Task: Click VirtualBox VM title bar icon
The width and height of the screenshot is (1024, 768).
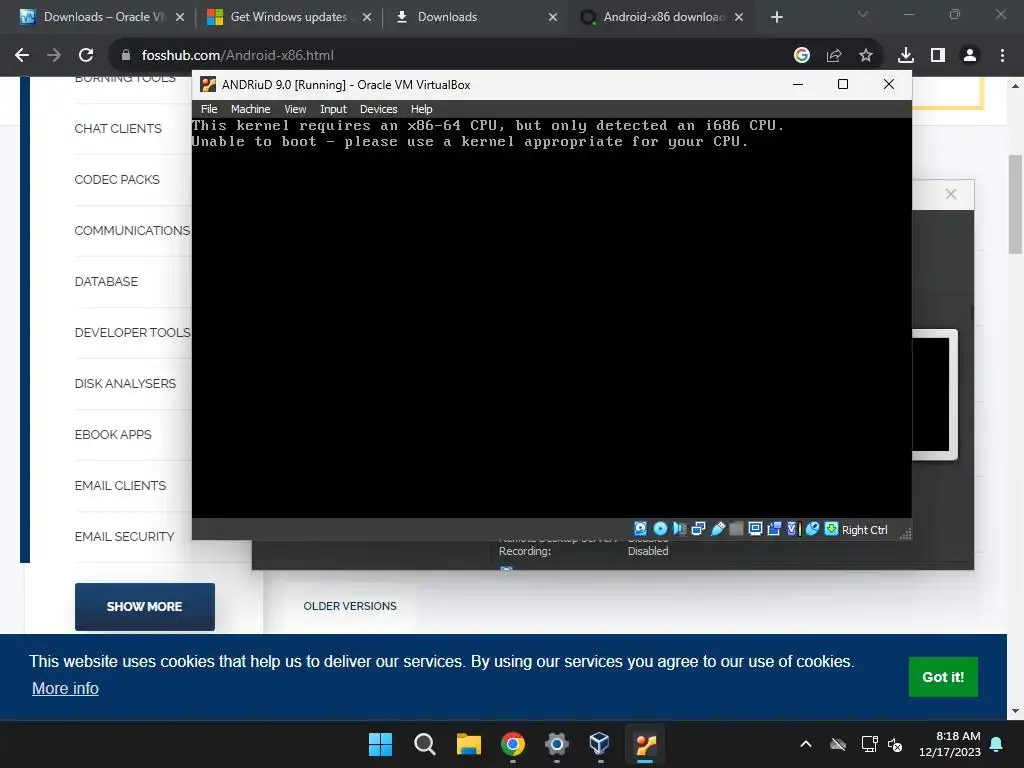Action: 208,84
